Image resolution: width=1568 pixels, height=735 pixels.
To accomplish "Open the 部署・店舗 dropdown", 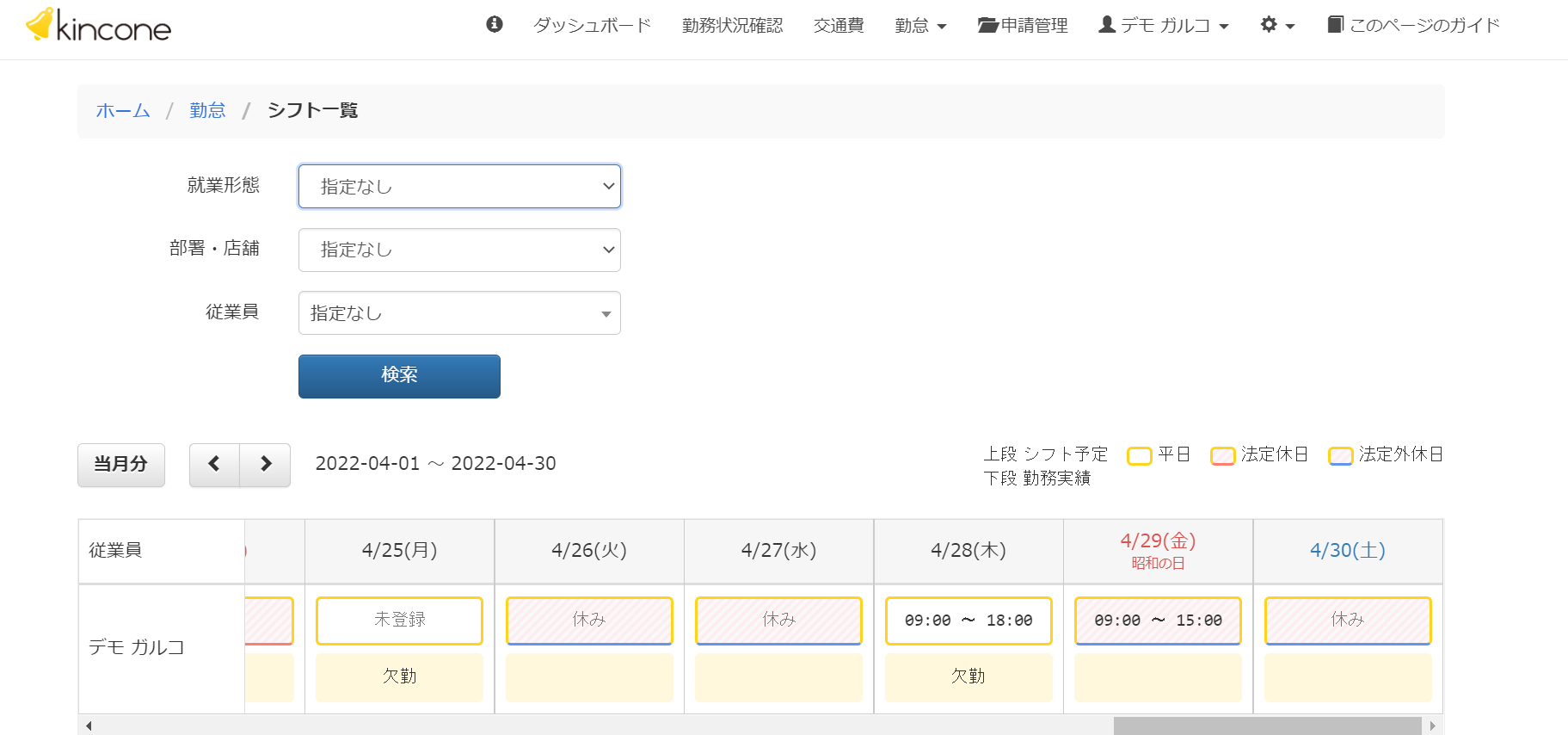I will point(459,250).
